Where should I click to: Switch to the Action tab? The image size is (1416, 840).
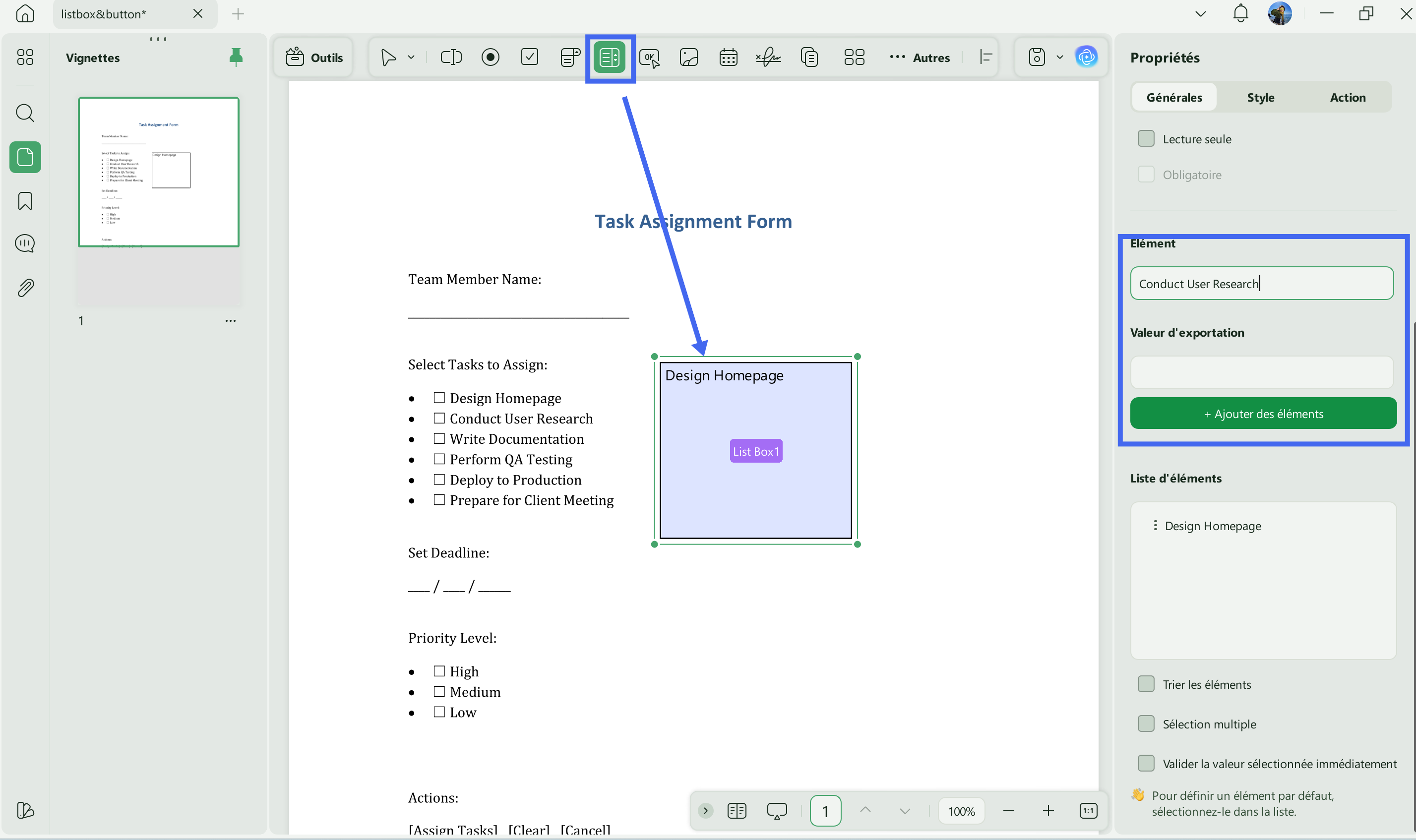[1348, 97]
